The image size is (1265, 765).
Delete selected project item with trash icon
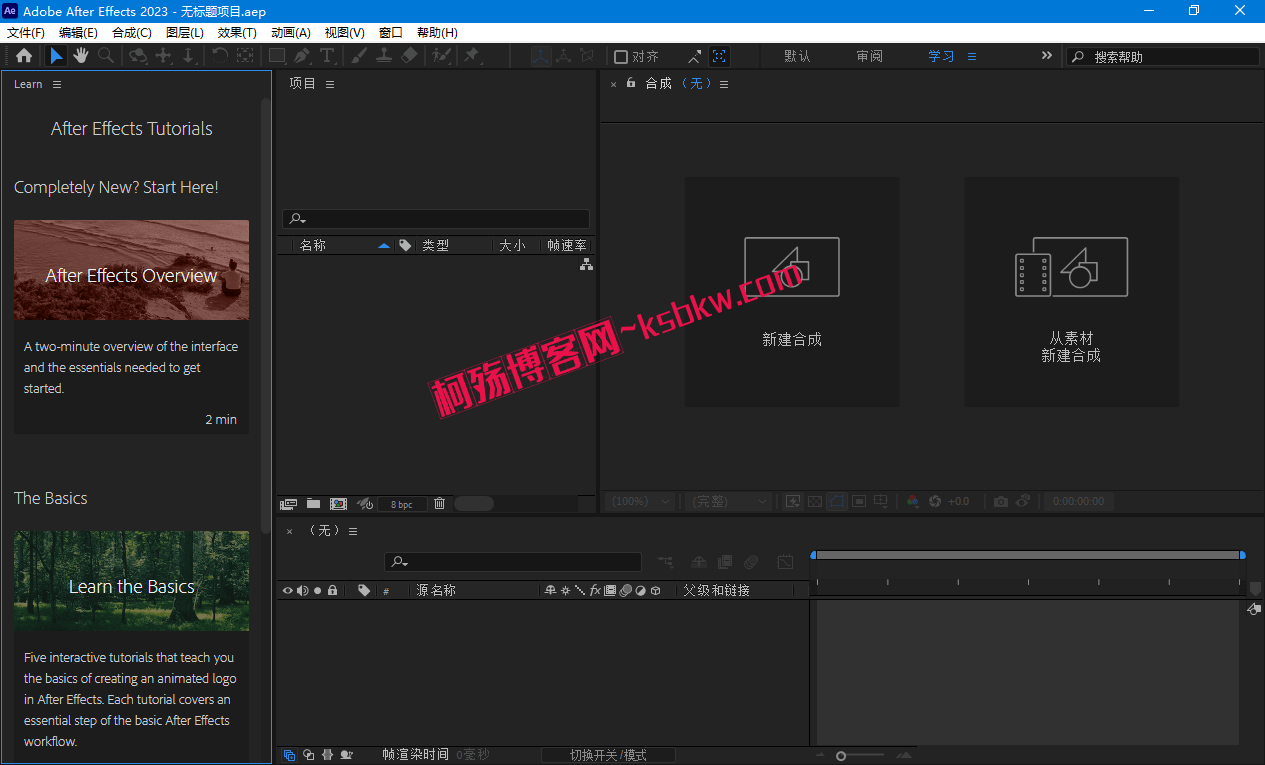pos(439,504)
